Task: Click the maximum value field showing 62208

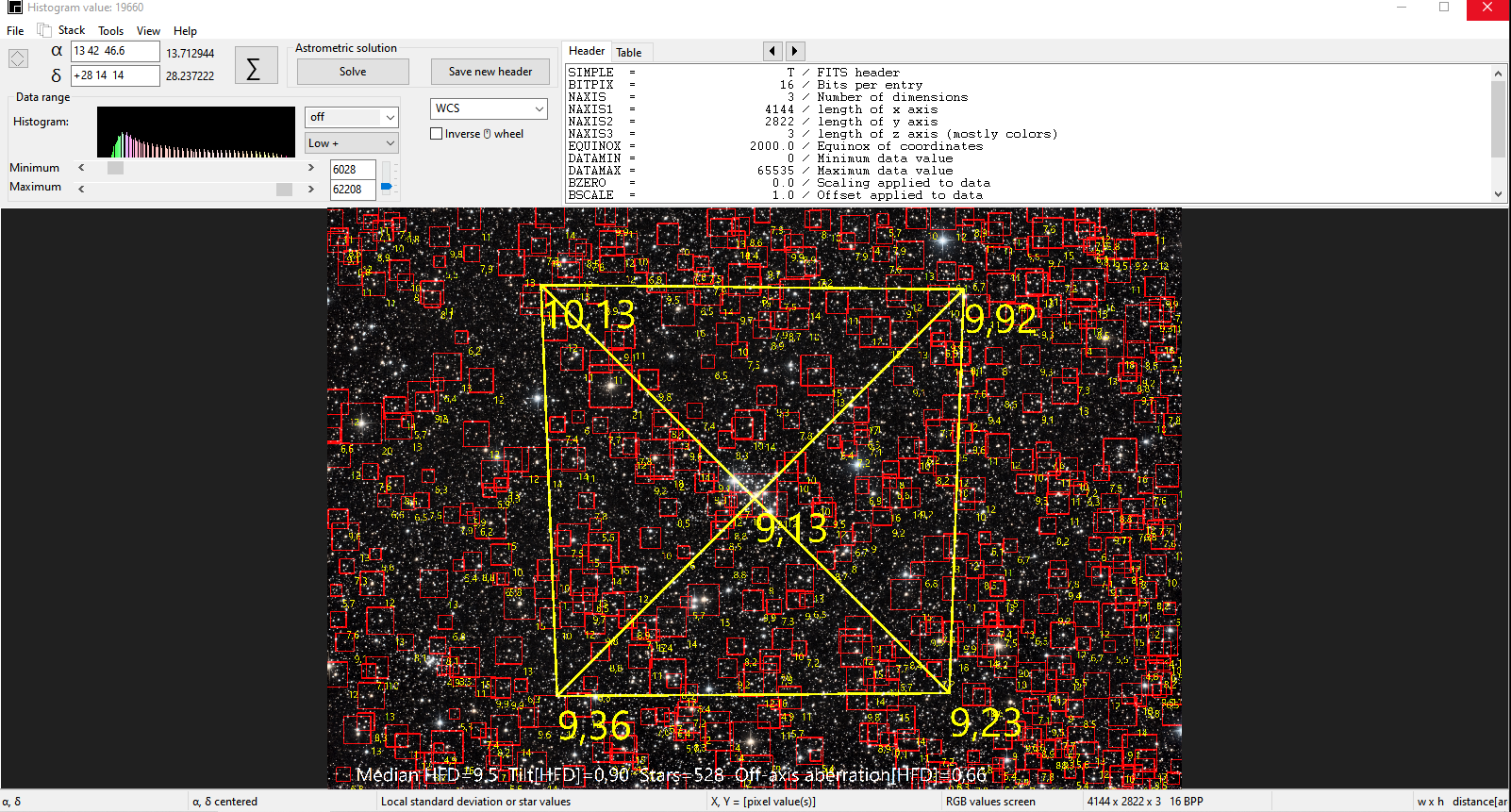Action: [x=353, y=190]
